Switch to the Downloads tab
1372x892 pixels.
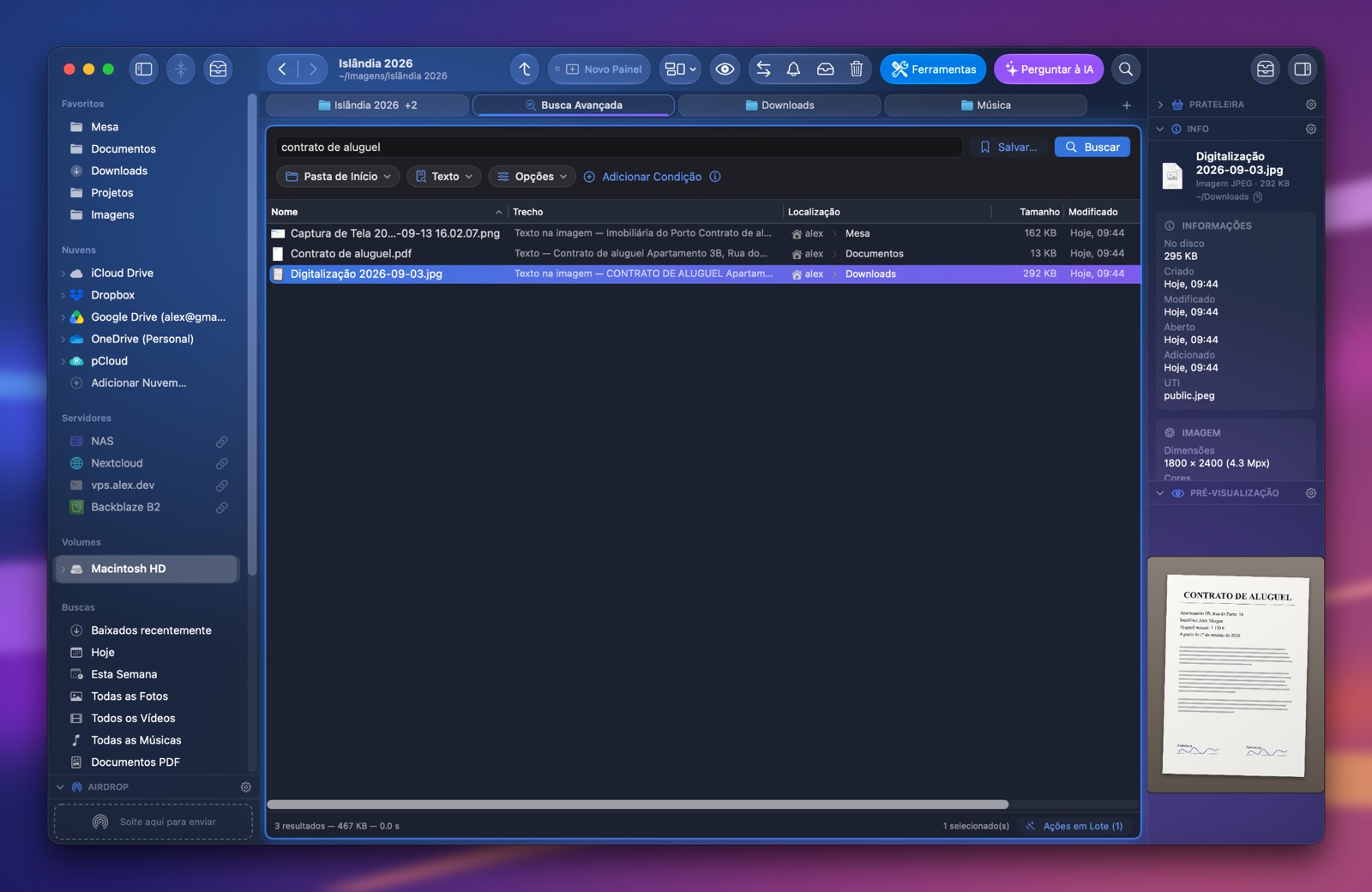(x=779, y=105)
